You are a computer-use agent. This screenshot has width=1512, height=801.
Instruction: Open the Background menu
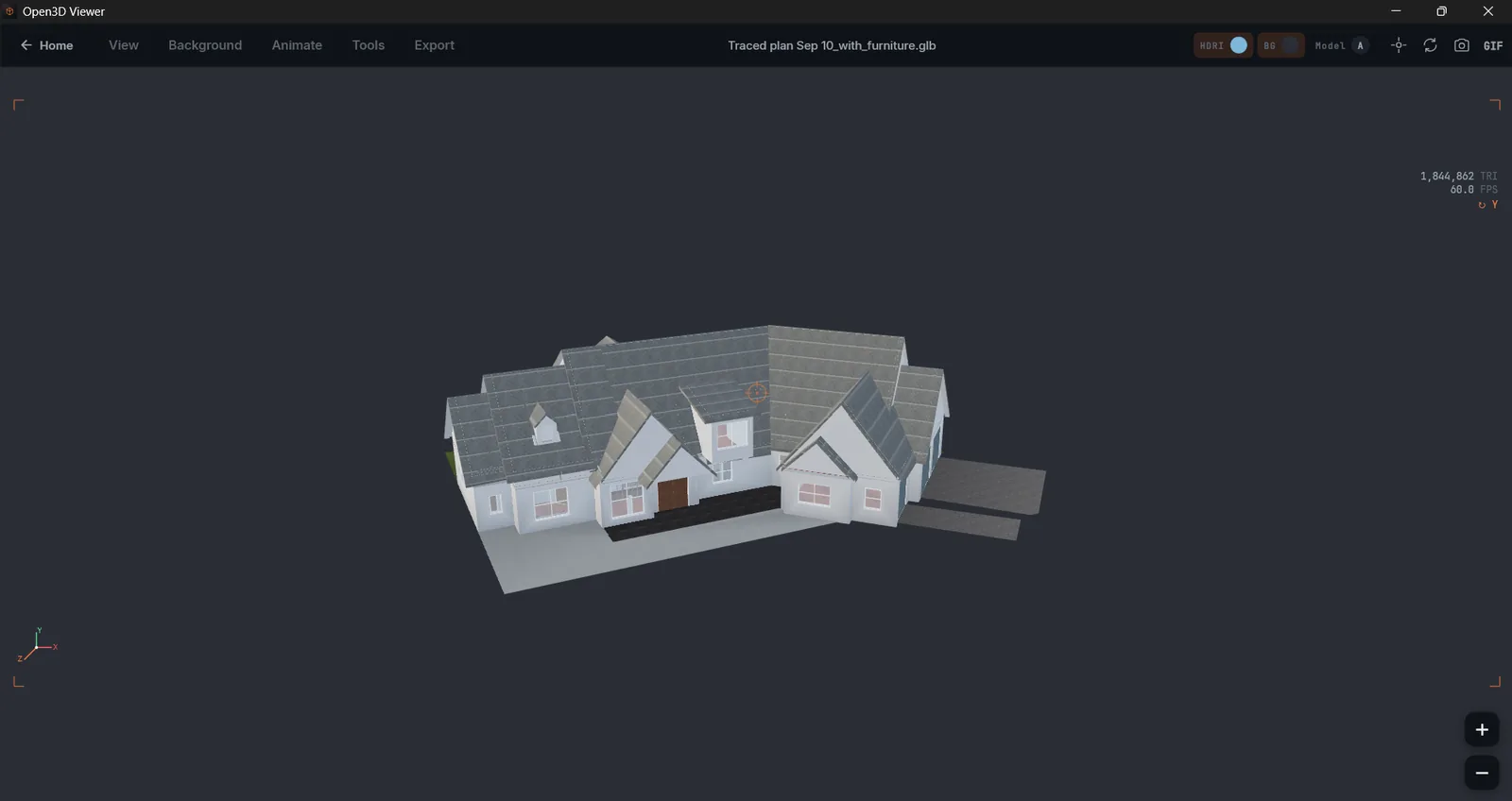click(x=205, y=45)
